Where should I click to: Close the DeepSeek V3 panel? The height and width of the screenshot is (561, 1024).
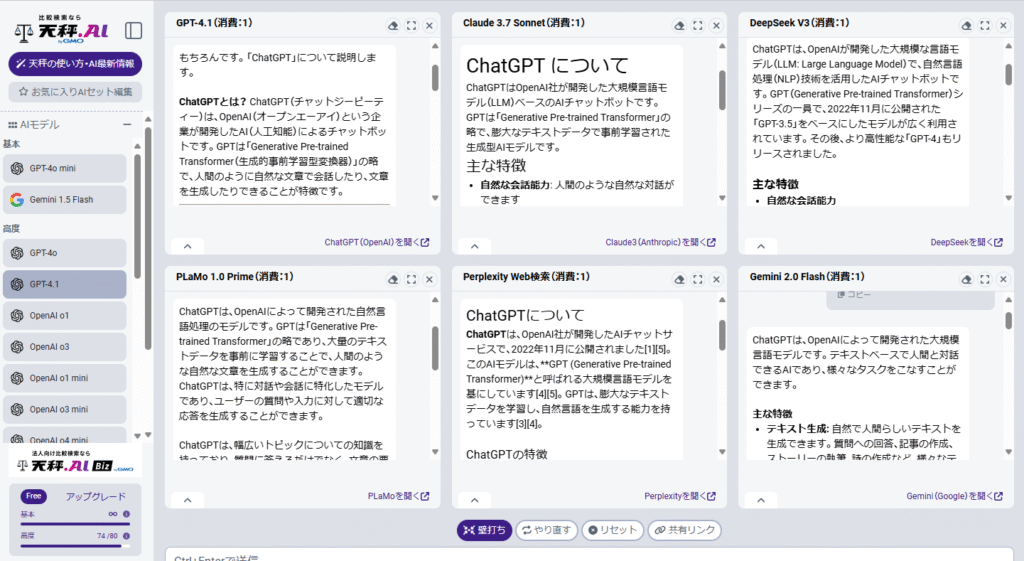click(1004, 25)
